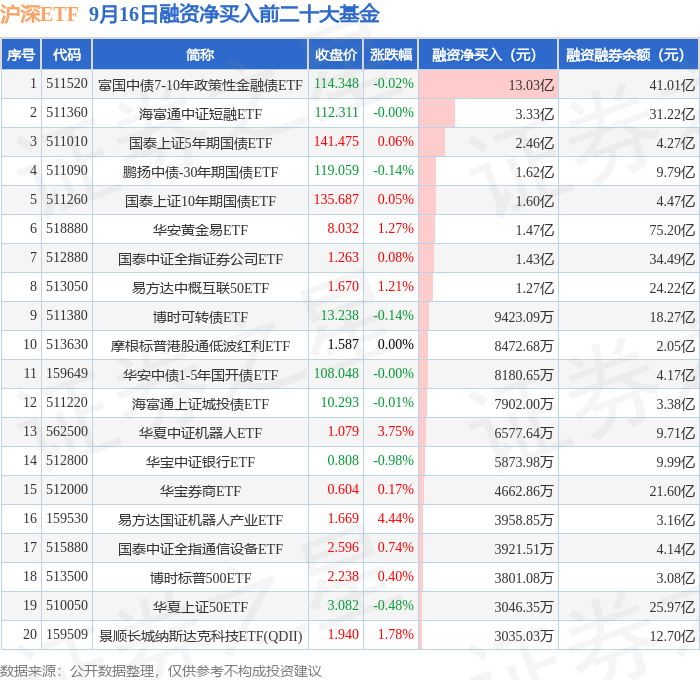Click fund code 512880
700x680 pixels.
click(x=67, y=258)
